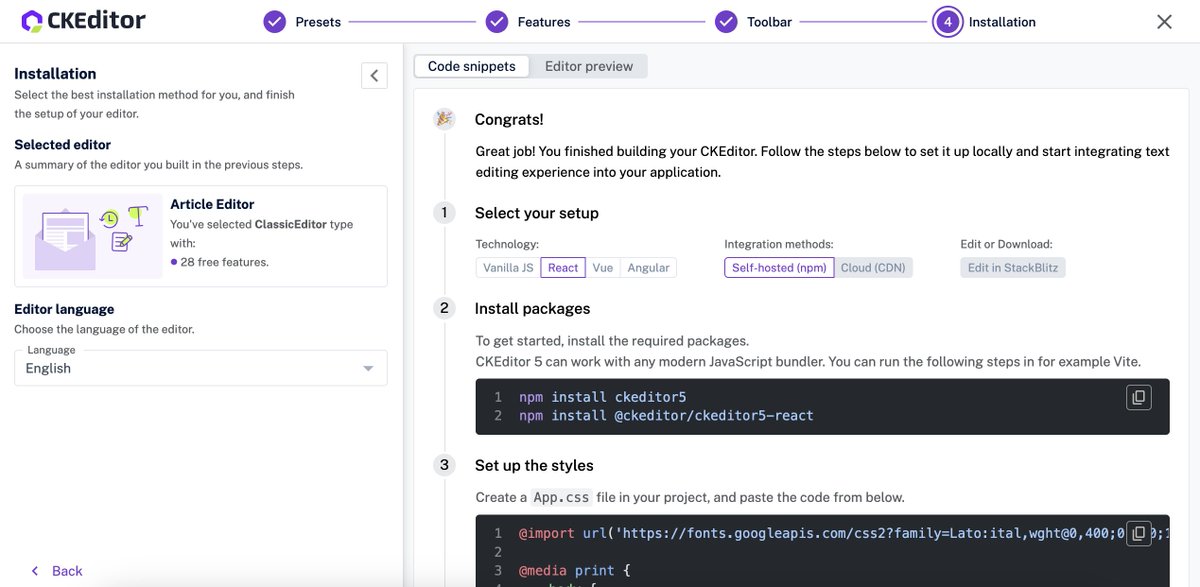This screenshot has height=587, width=1200.
Task: Click the Back arrow icon
Action: (x=35, y=571)
